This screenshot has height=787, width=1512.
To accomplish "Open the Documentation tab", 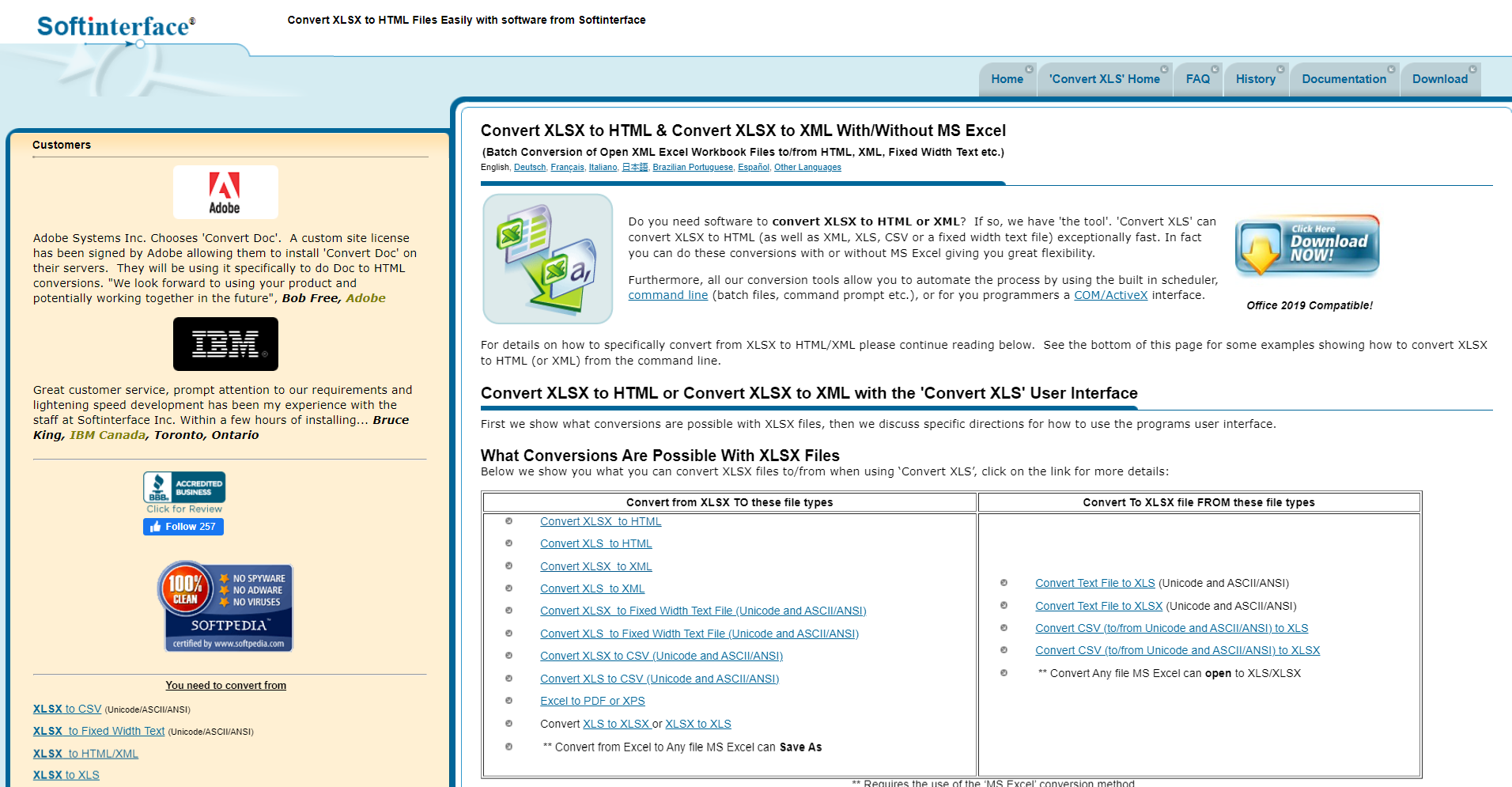I will pos(1344,79).
